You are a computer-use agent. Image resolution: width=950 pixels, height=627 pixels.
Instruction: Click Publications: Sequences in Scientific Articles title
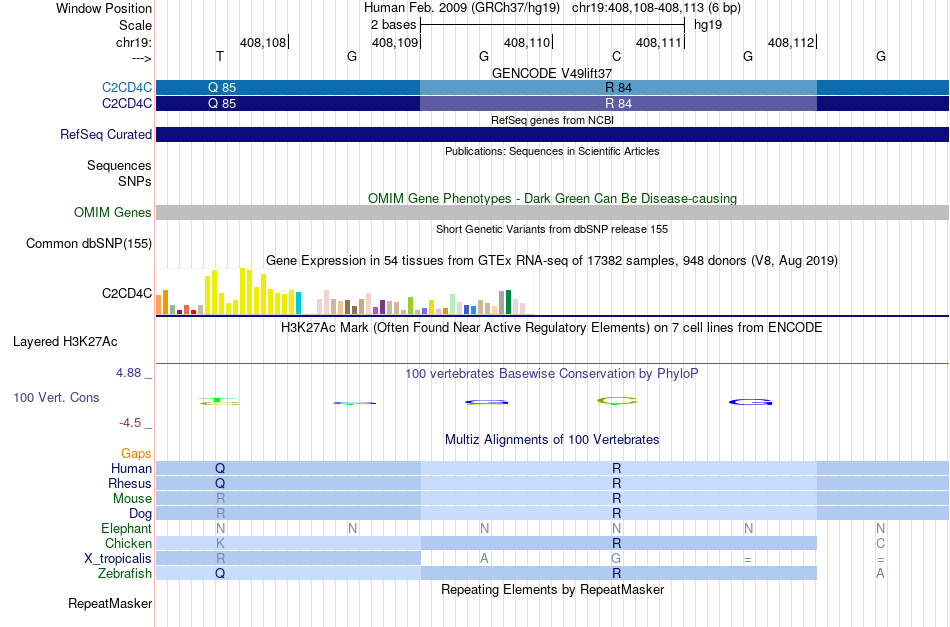point(552,151)
